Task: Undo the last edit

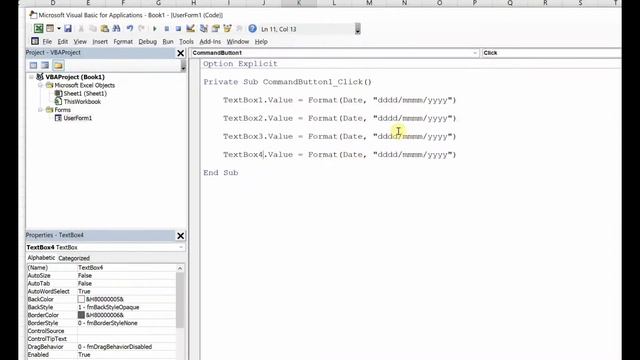Action: pos(129,29)
